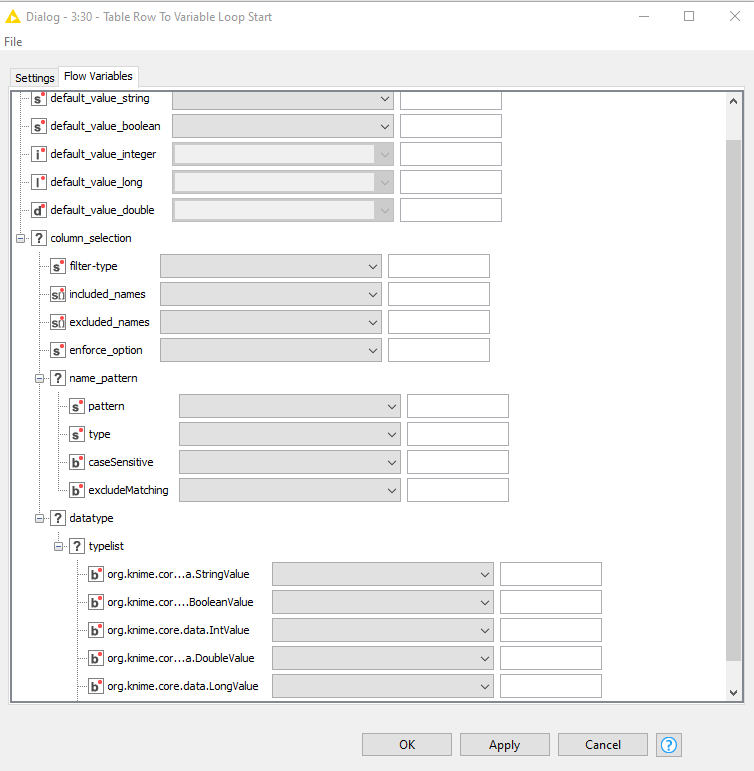The image size is (754, 771).
Task: Open the excluded_names variable dropdown
Action: pyautogui.click(x=271, y=323)
